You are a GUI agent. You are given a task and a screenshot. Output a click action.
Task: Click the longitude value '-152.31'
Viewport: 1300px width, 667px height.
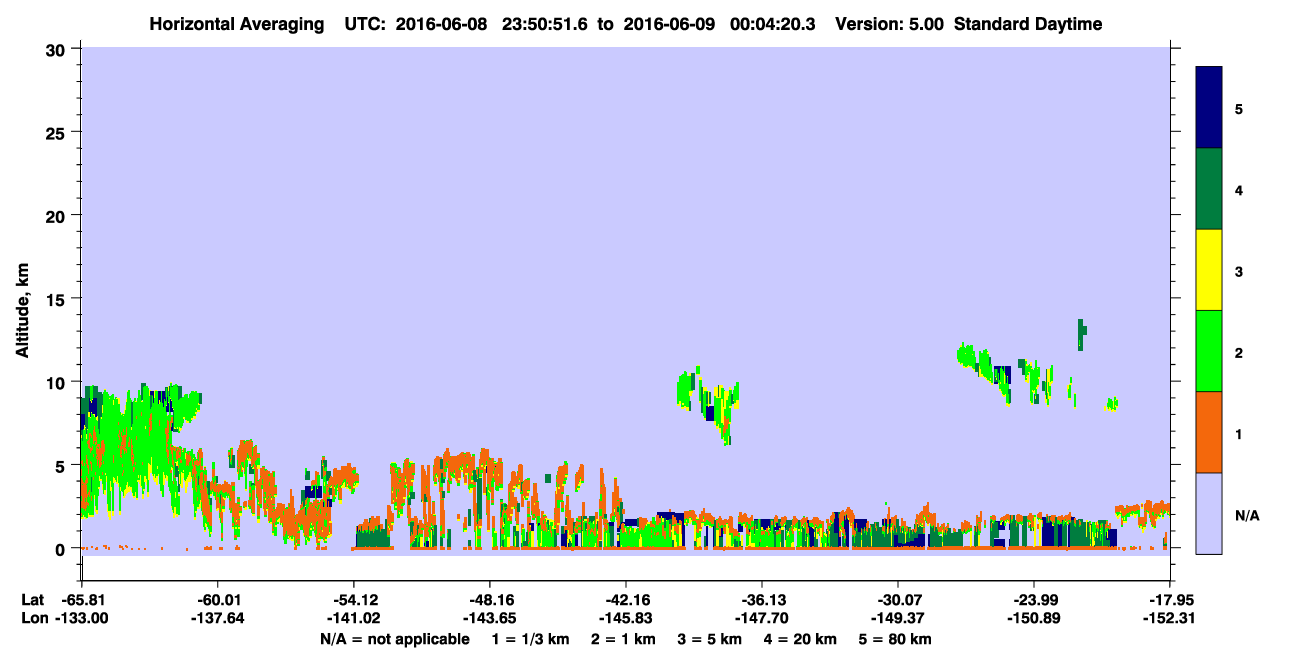click(1170, 619)
